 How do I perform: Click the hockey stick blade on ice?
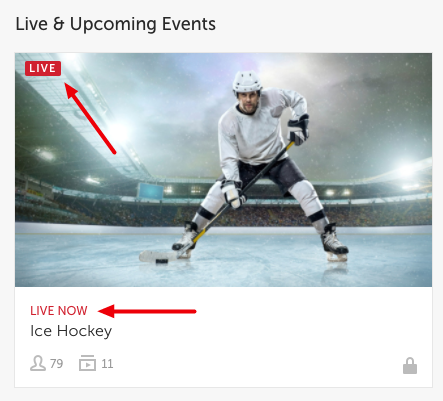click(158, 256)
